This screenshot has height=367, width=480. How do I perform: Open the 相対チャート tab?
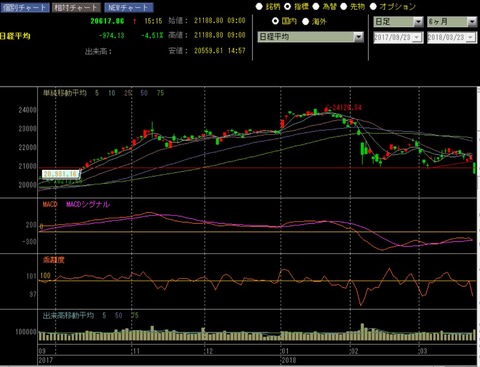tap(76, 7)
